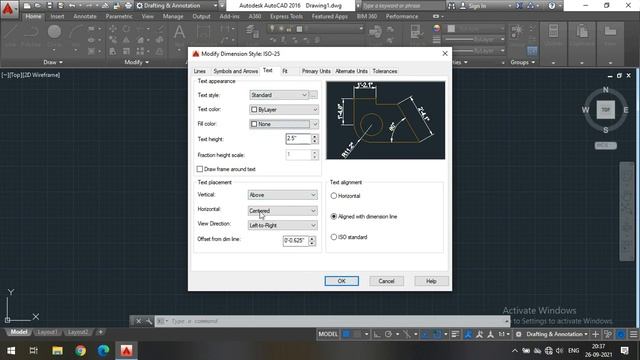Open the Fill color None dropdown
640x360 pixels.
(284, 124)
